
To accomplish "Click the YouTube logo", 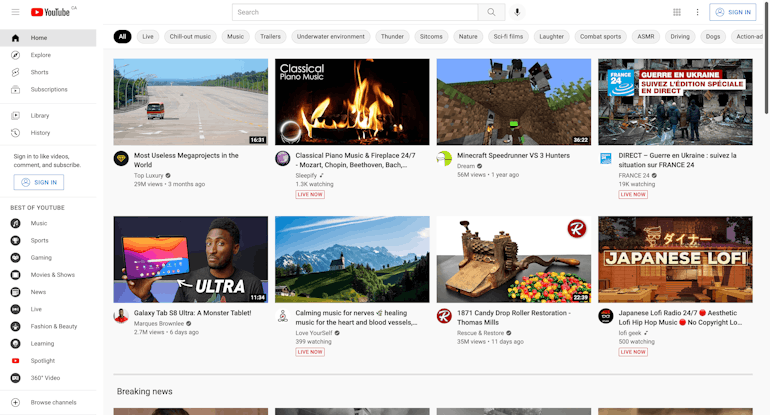I will click(x=50, y=12).
